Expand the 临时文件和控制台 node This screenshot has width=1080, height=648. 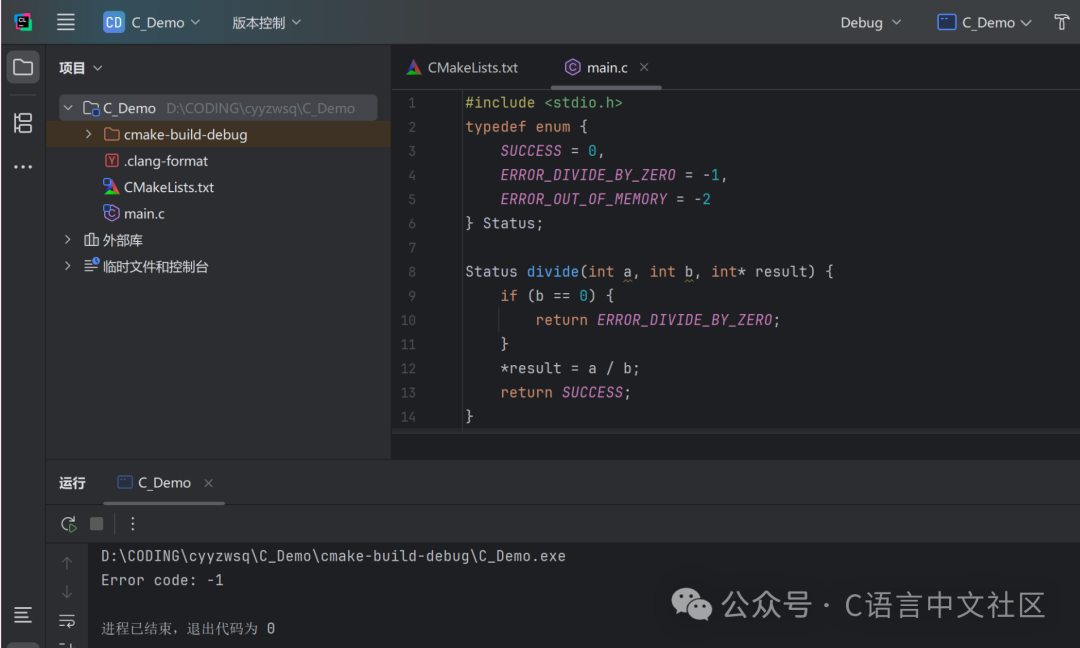68,266
